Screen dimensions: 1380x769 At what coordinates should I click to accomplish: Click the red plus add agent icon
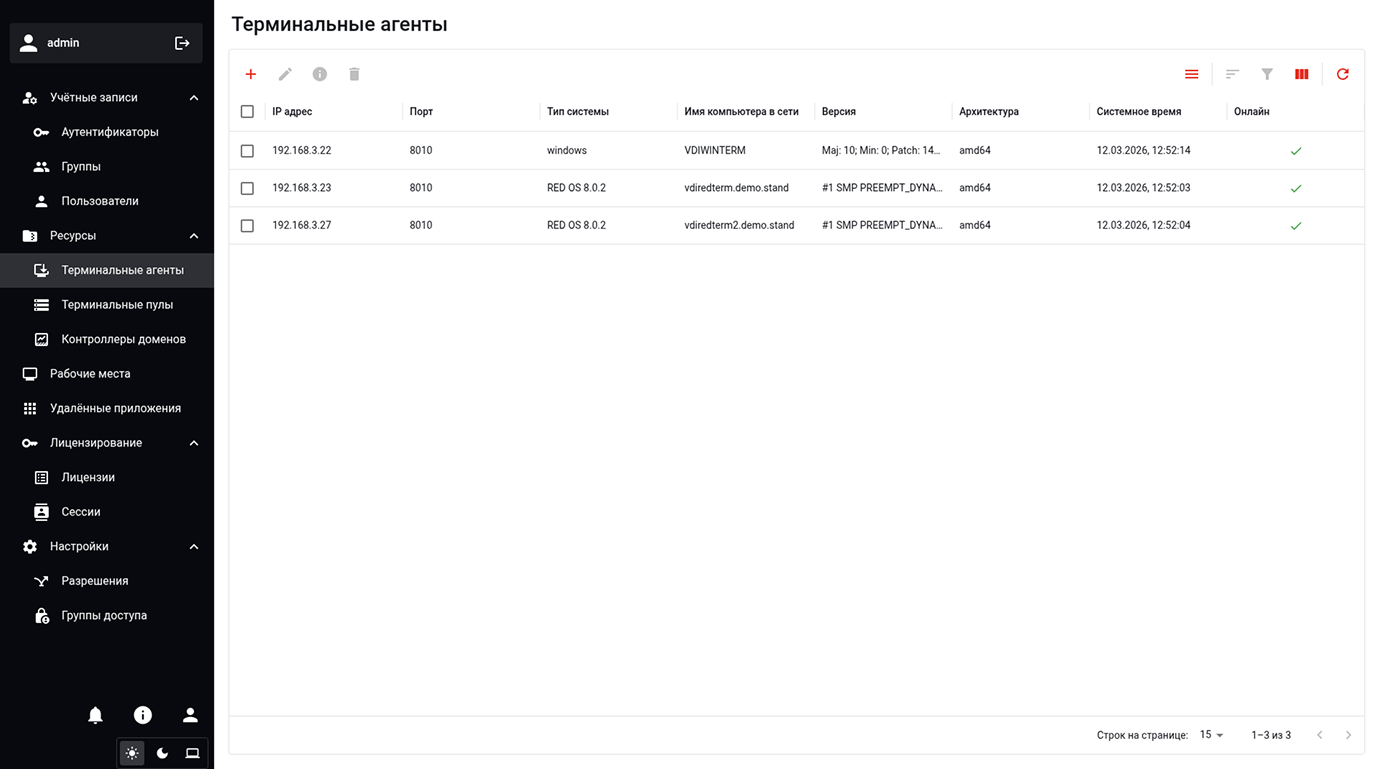251,74
